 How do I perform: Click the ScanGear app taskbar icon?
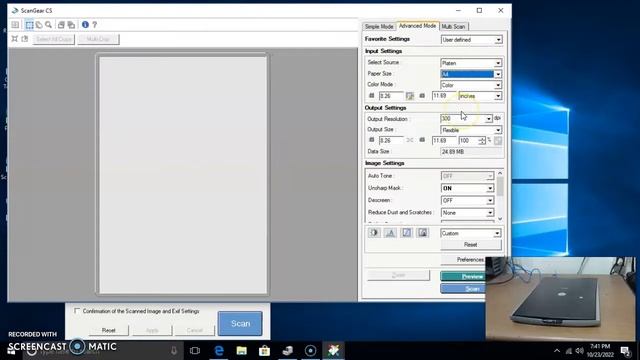333,350
